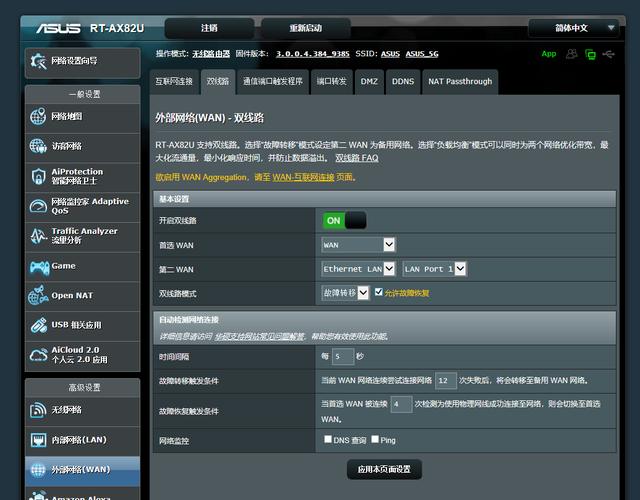Click the Logout button

tap(209, 28)
